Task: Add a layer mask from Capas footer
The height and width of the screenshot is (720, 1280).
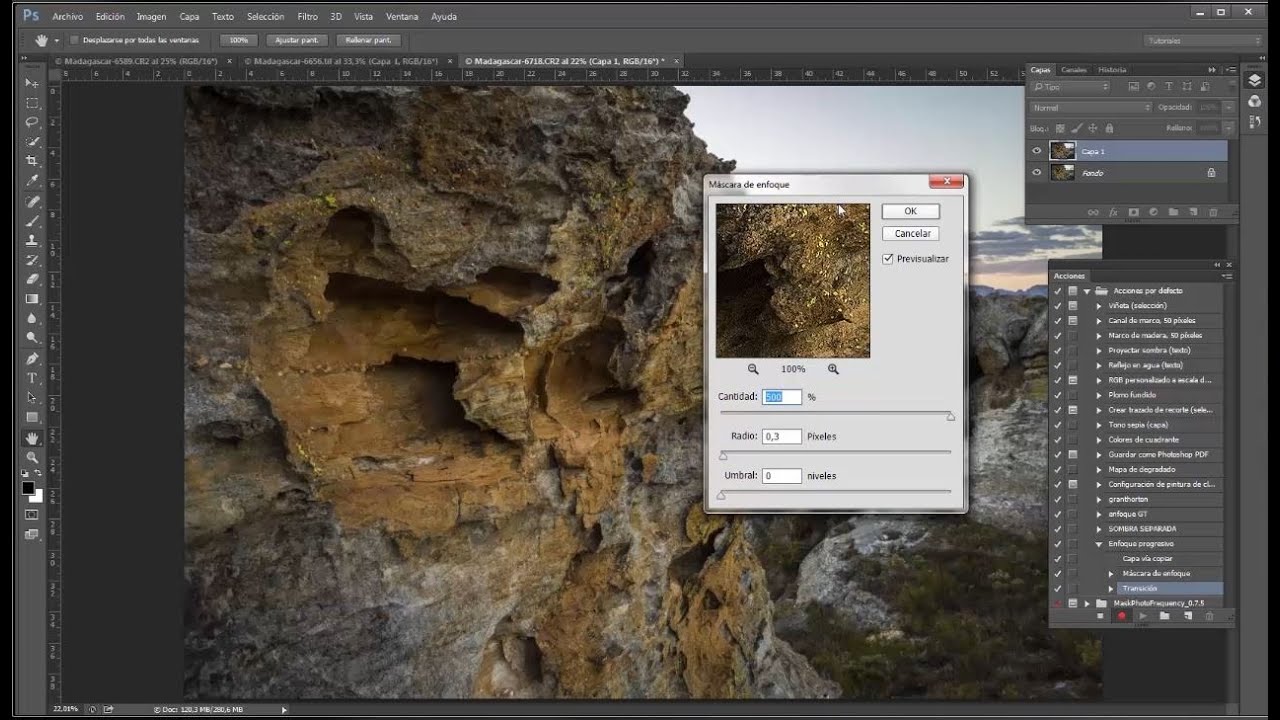Action: tap(1133, 212)
